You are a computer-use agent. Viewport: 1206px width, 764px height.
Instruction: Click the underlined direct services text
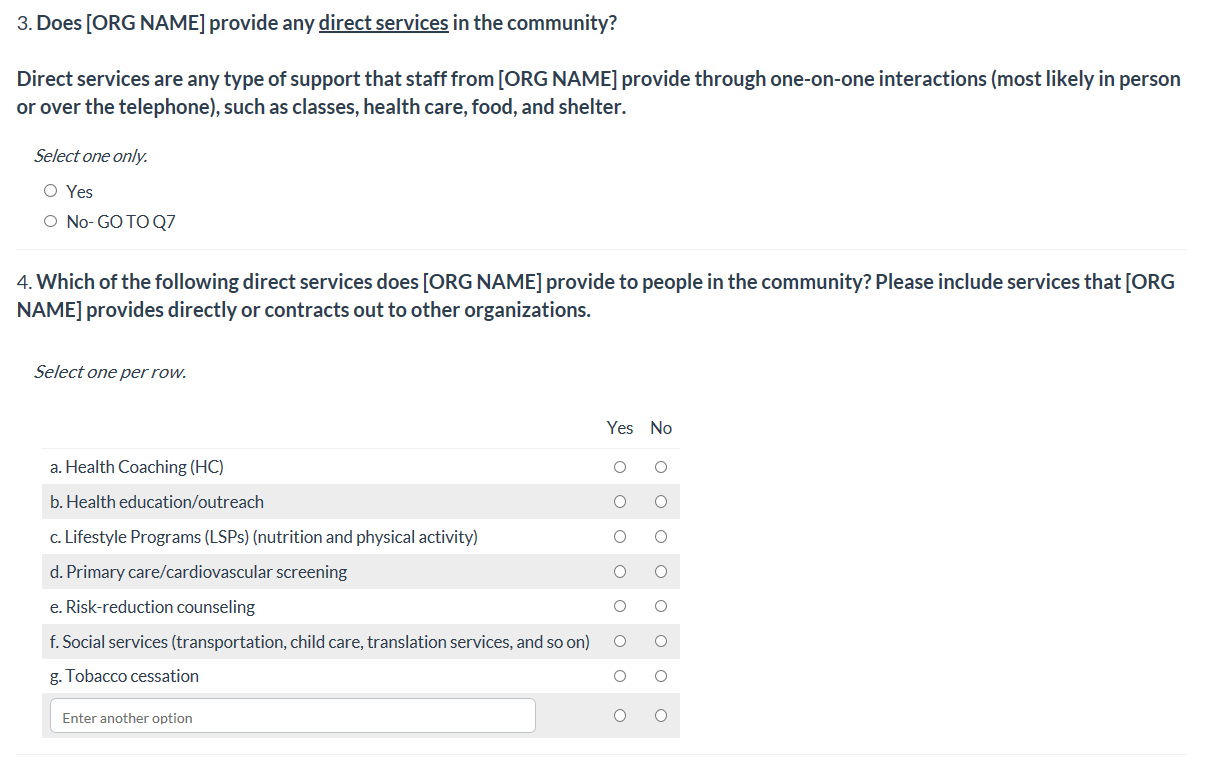click(x=383, y=22)
